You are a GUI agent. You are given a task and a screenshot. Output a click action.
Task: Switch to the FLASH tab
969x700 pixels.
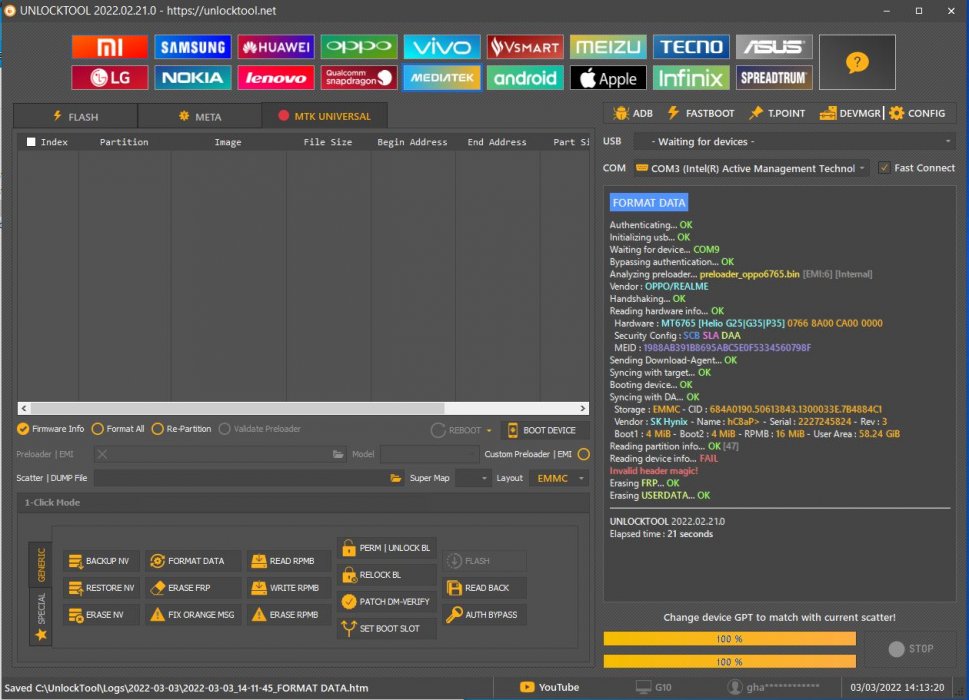tap(75, 116)
